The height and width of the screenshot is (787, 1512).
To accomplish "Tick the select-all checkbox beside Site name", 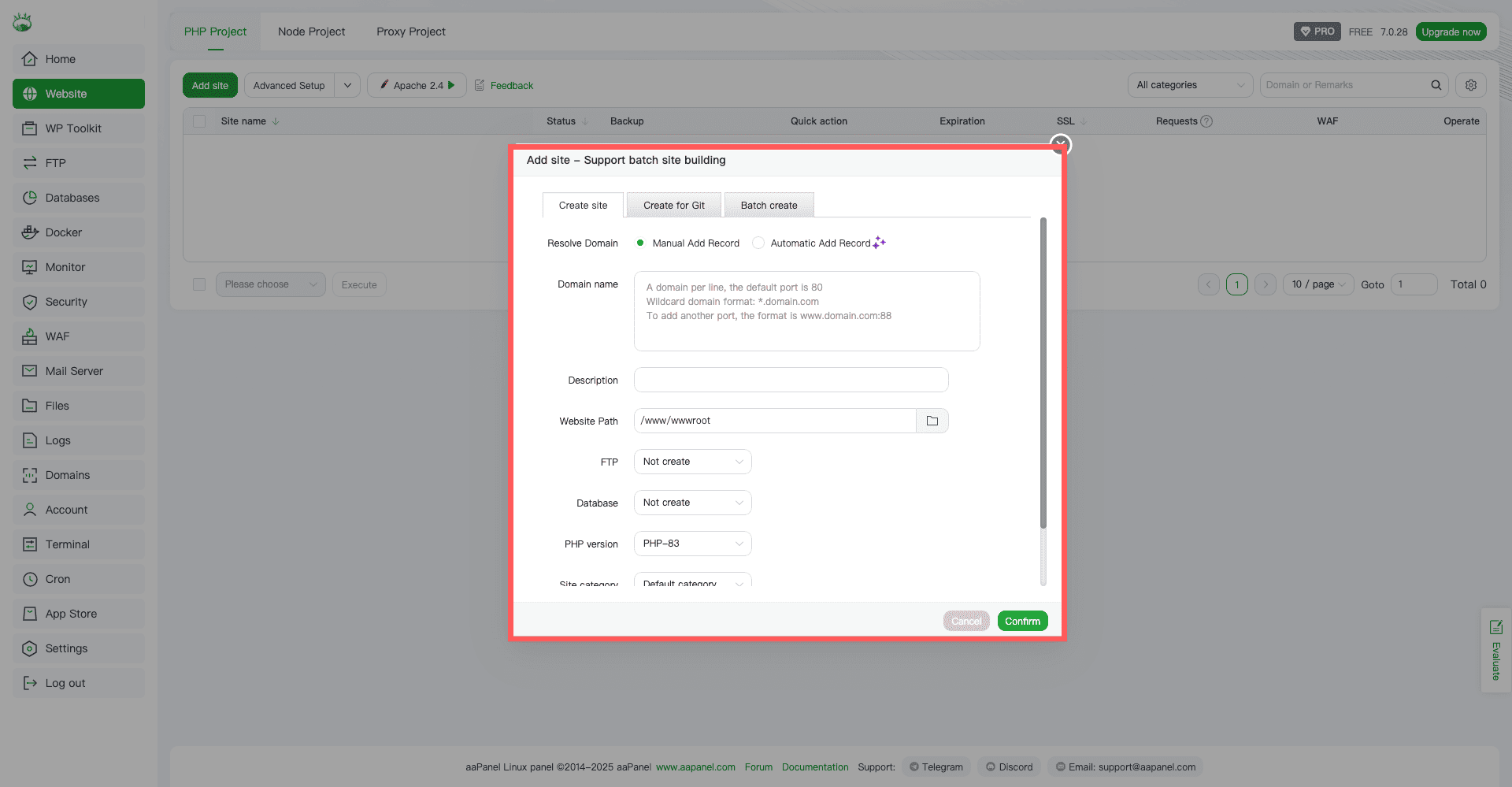I will [x=199, y=121].
